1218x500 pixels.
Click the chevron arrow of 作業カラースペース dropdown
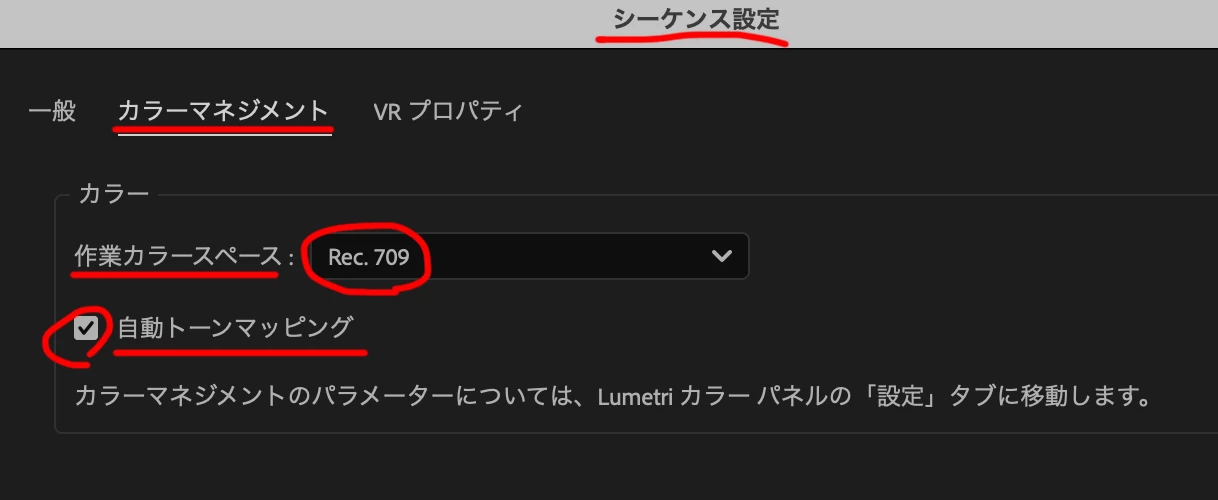(x=721, y=257)
